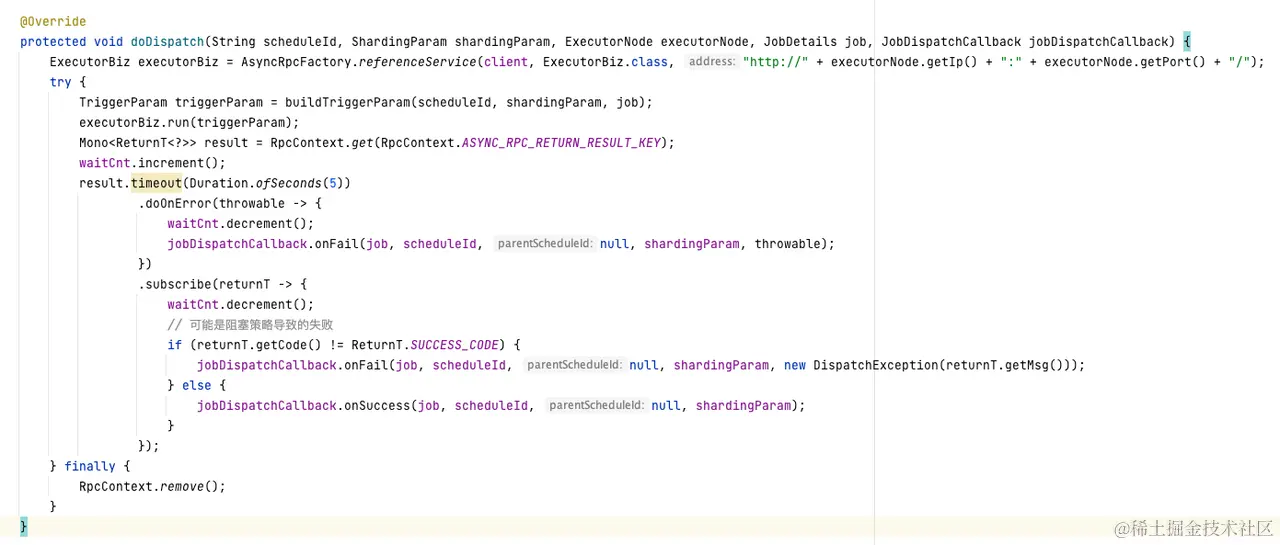Click the ofSeconds method call

pyautogui.click(x=289, y=183)
